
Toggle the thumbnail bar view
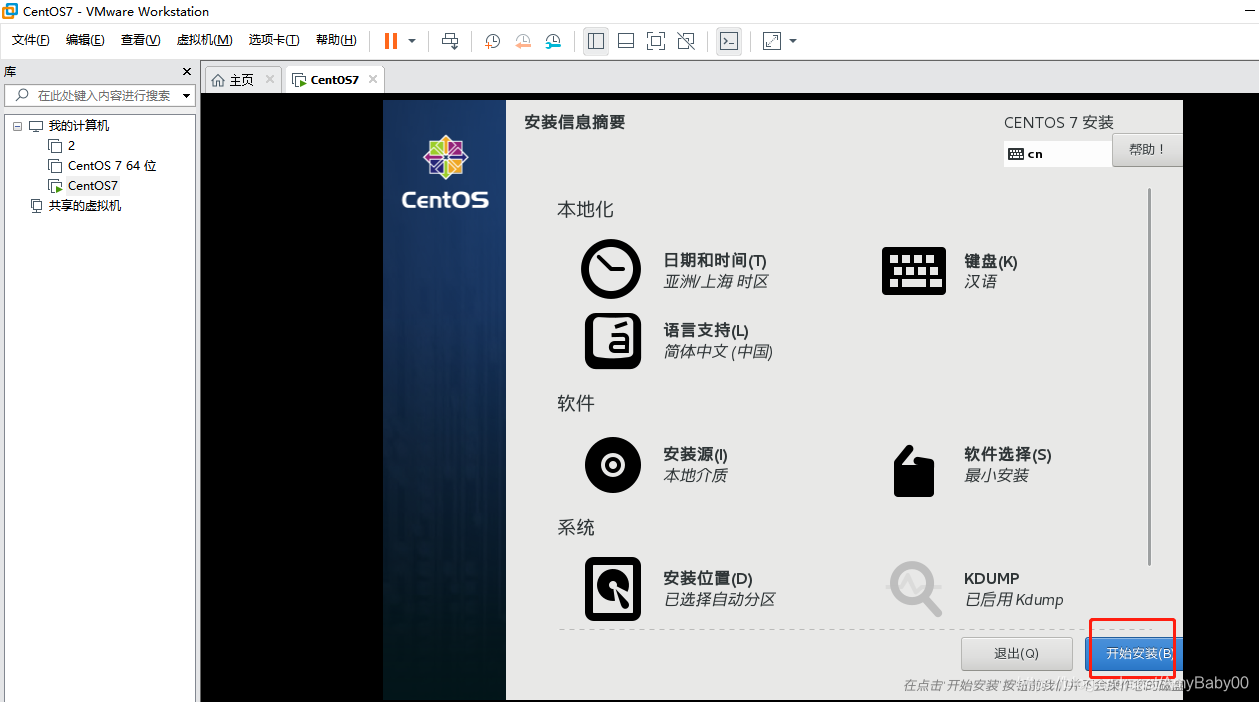pyautogui.click(x=626, y=41)
